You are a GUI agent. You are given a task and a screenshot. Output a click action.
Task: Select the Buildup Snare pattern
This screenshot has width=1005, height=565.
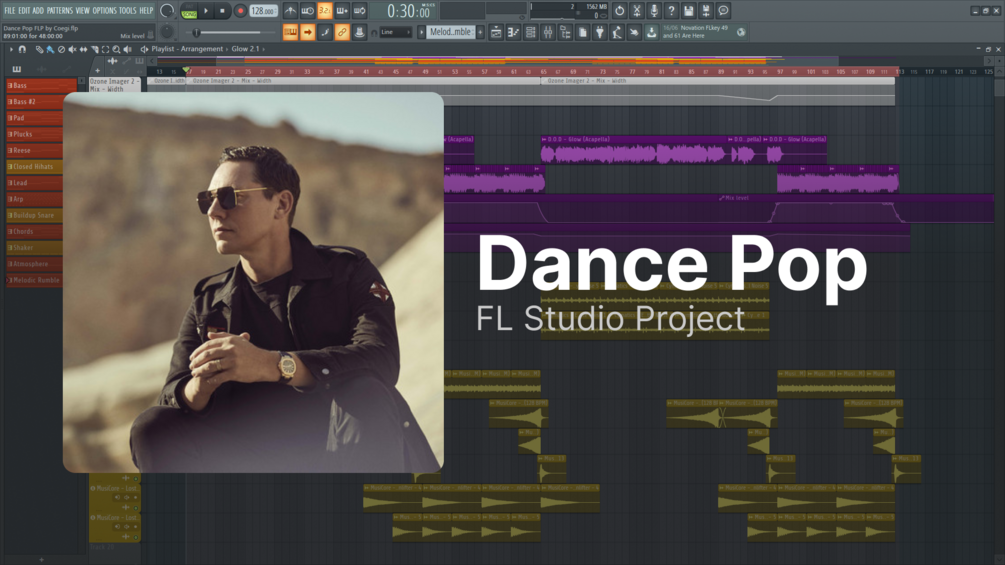35,215
